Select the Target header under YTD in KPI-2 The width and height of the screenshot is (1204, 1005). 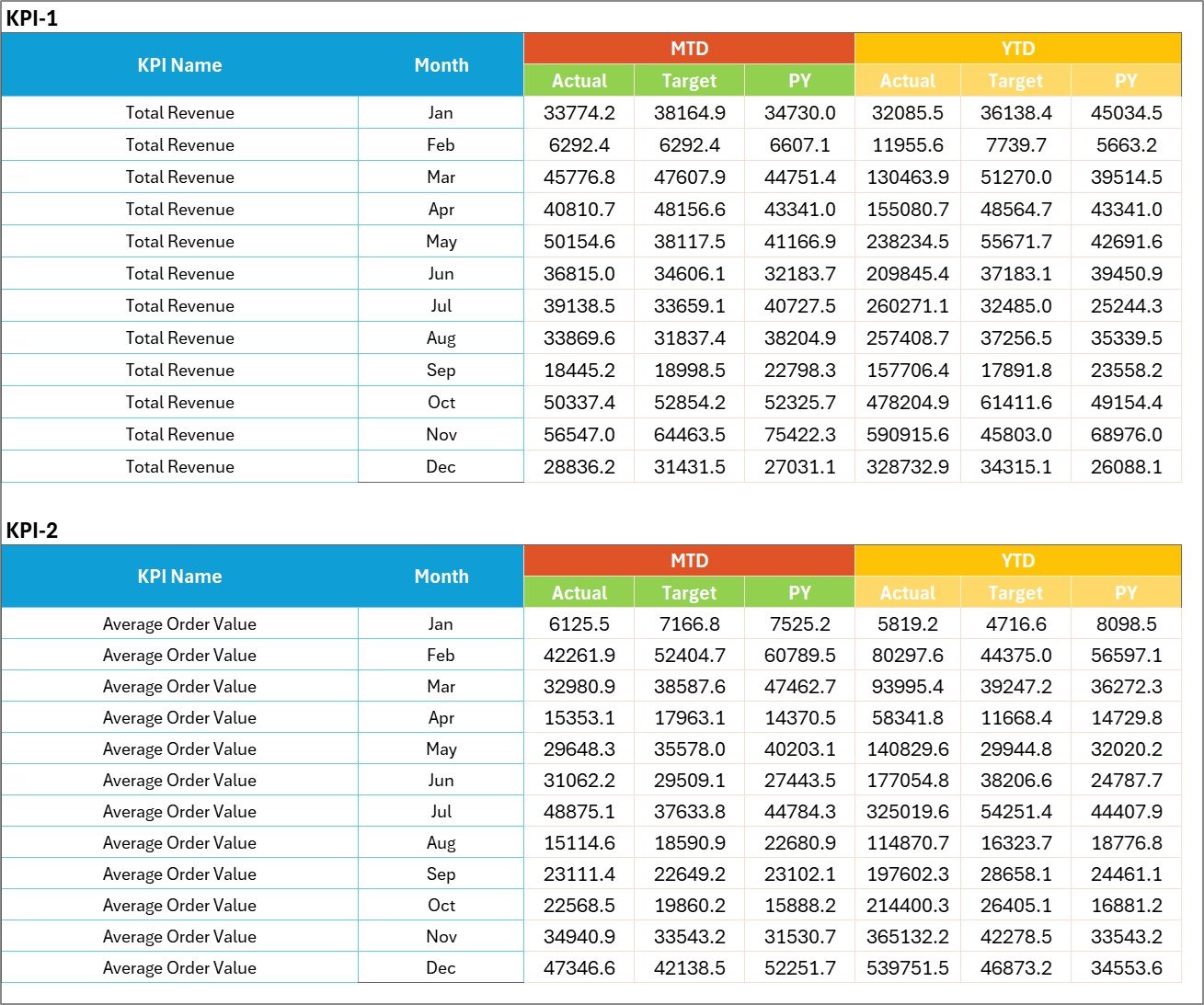[1015, 592]
